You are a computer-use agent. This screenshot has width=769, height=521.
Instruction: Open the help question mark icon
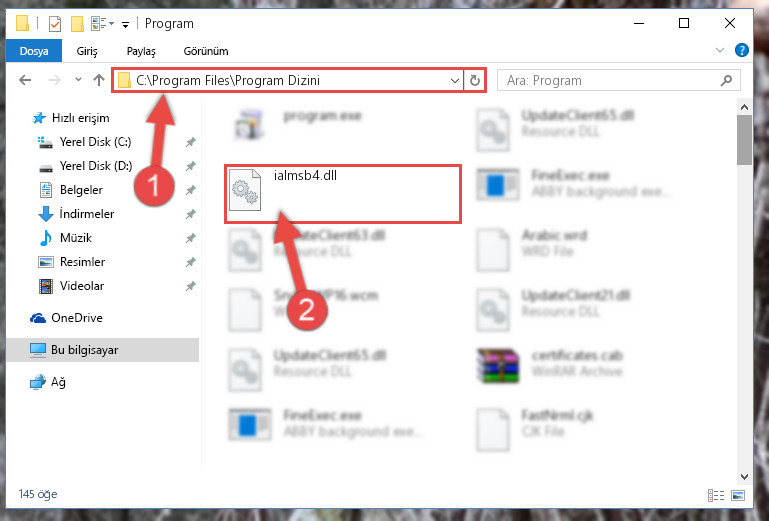tap(742, 50)
